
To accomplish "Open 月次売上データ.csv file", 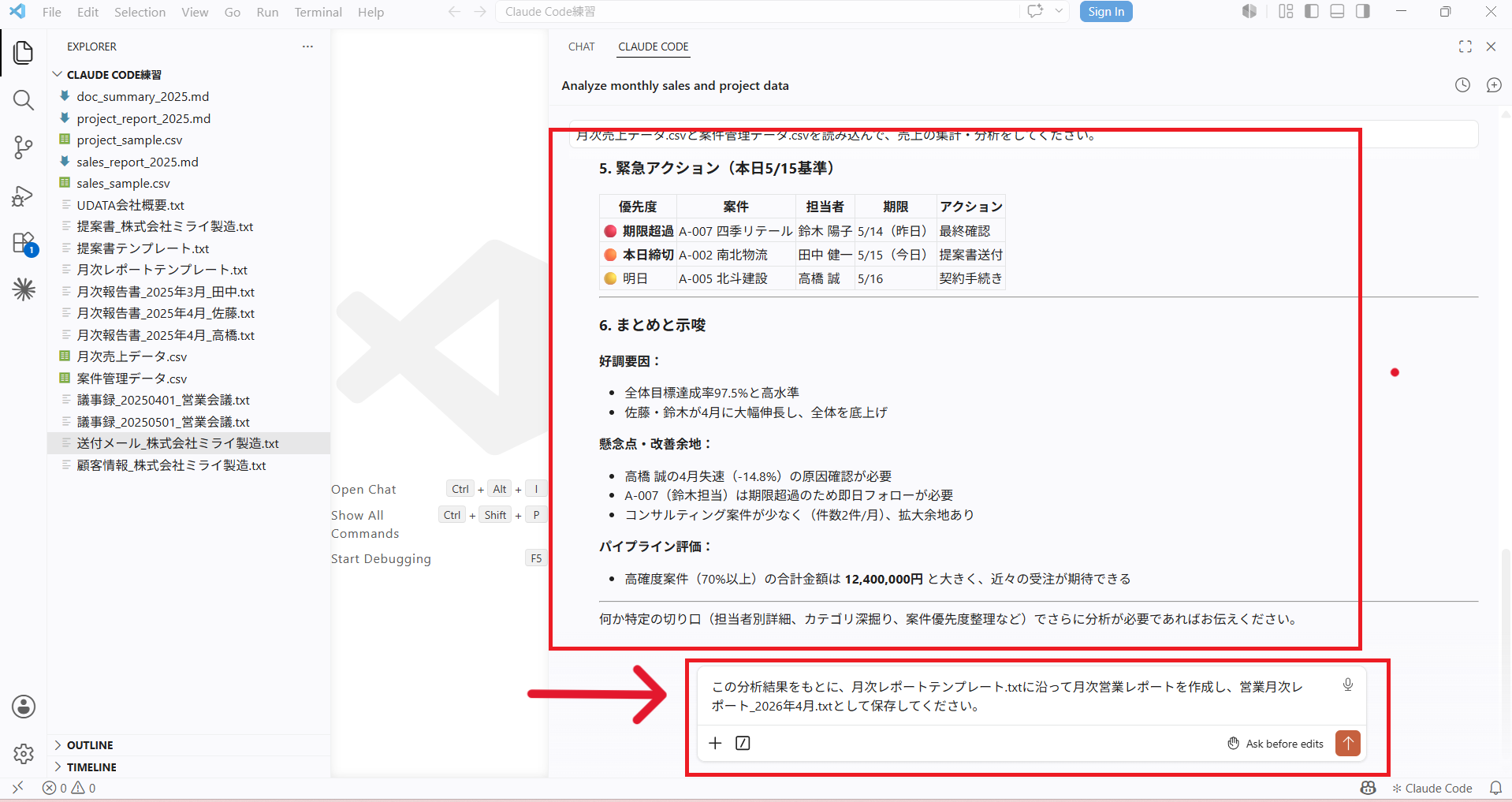I will pos(132,356).
